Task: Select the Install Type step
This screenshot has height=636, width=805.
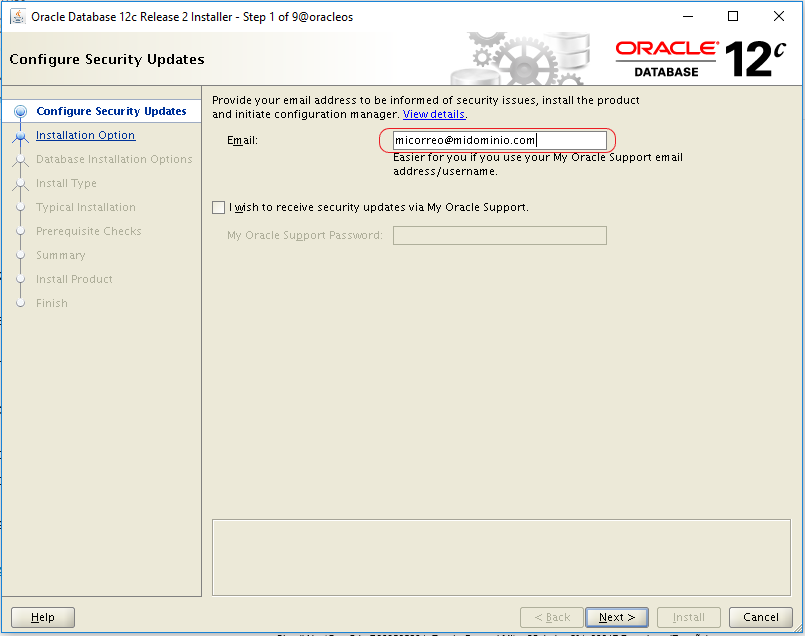Action: click(x=66, y=183)
